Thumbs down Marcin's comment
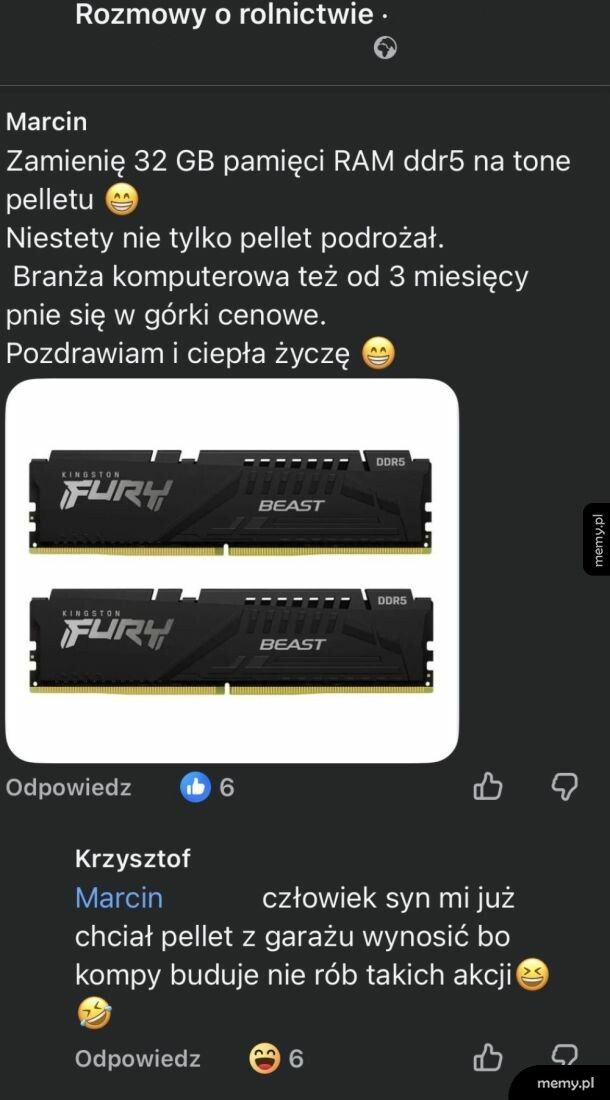Screen dimensions: 610x1100 (564, 787)
